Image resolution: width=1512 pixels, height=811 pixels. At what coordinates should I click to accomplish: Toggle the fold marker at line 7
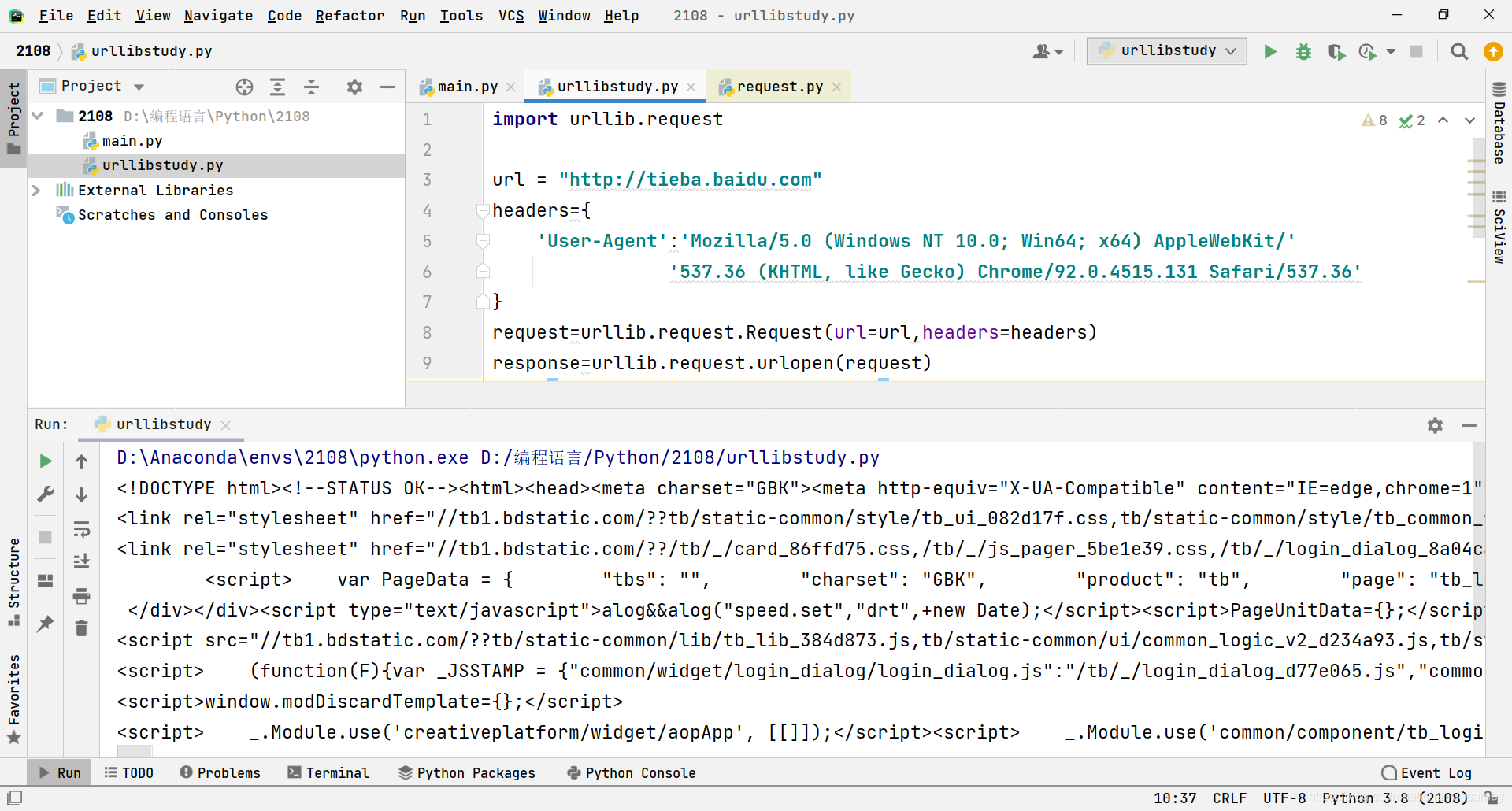[483, 302]
